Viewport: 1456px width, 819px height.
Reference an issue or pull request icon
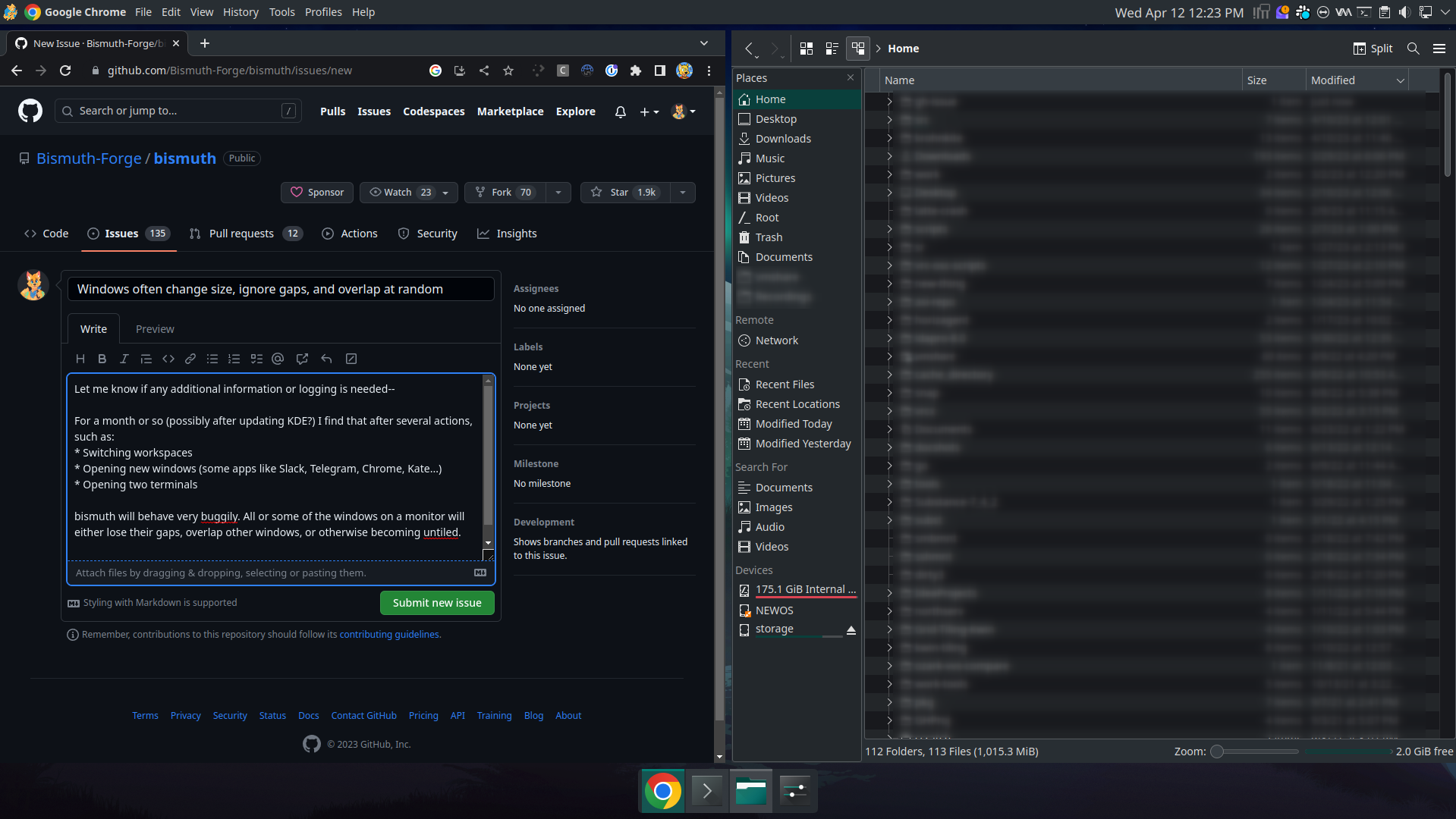tap(302, 359)
